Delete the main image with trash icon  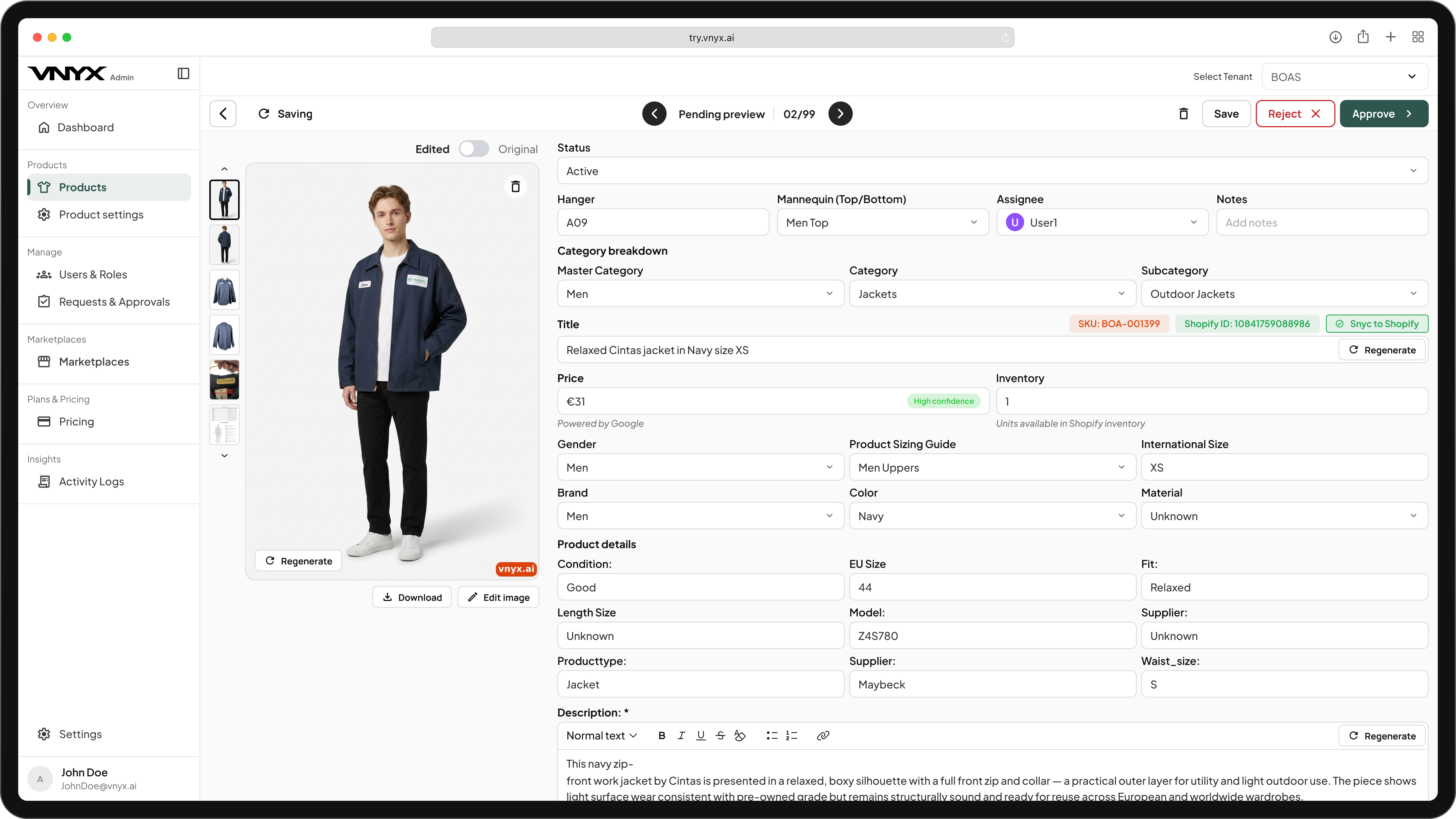tap(516, 187)
